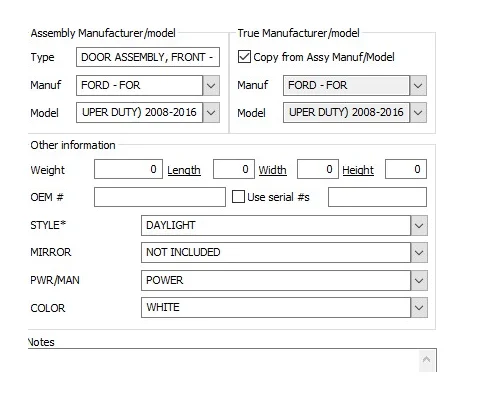Click the Assembly Model UPER DUTY) 2008-2016 text box
Viewport: 500px width, 400px height.
coord(139,113)
